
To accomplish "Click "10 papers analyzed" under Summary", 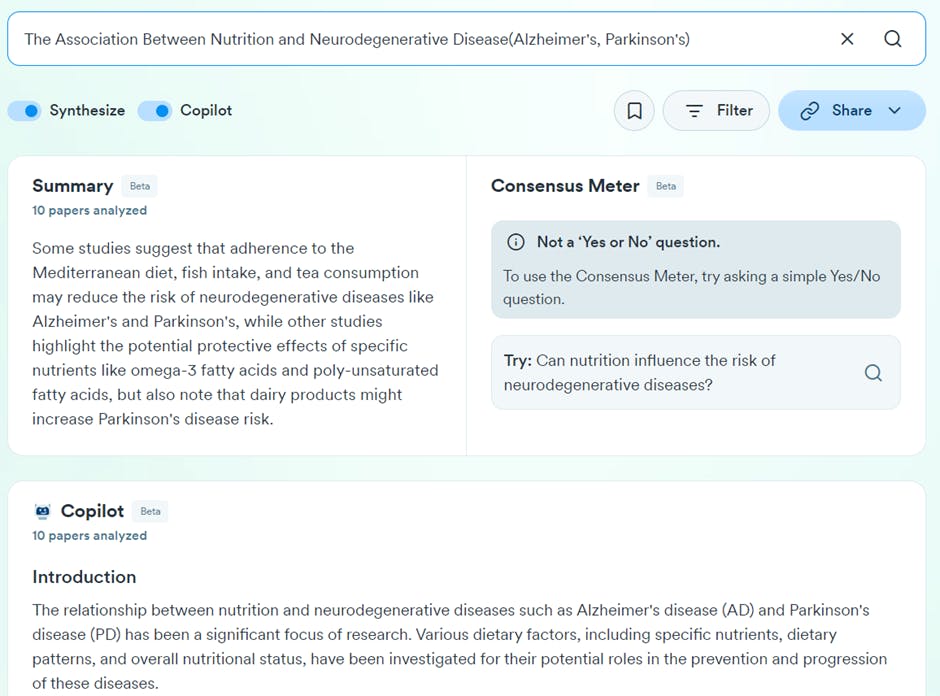I will tap(89, 211).
